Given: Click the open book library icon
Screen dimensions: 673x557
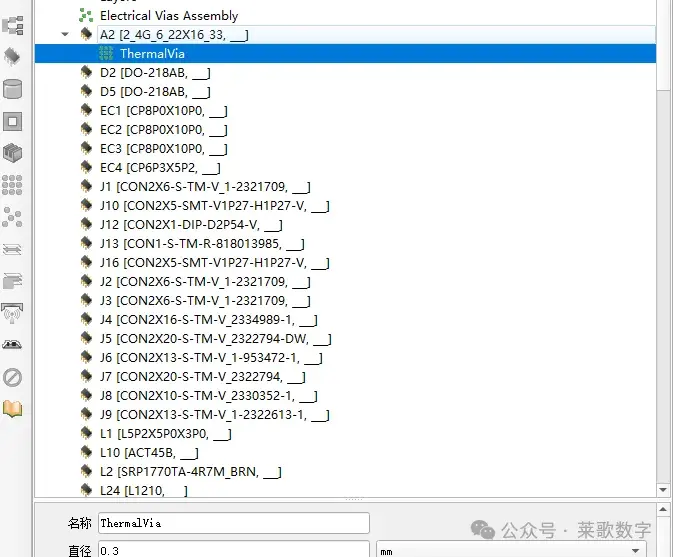Looking at the screenshot, I should point(12,409).
